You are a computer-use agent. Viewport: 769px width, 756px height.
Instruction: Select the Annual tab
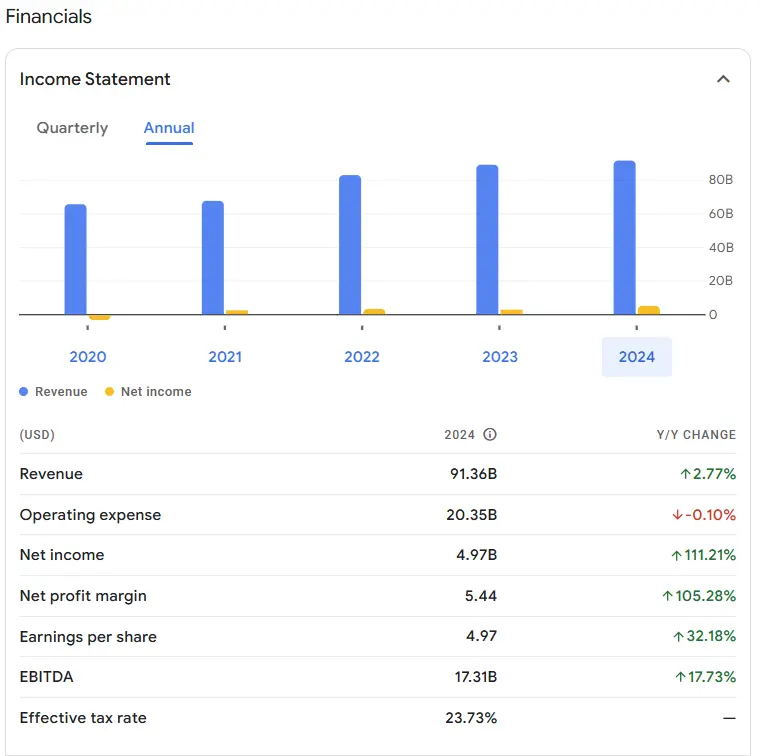(169, 128)
